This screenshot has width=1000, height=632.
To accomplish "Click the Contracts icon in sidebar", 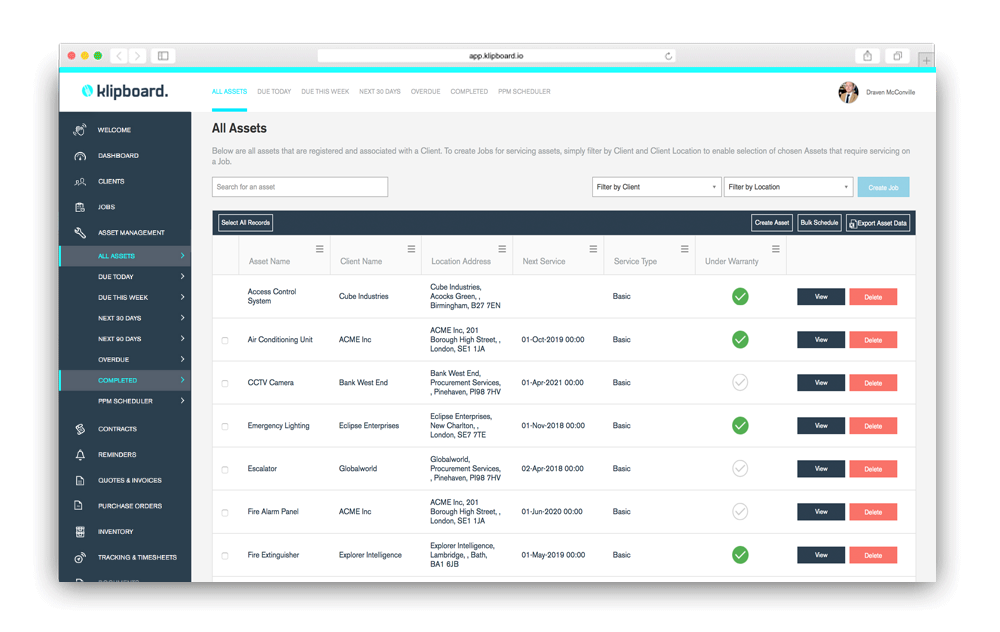I will [x=80, y=429].
